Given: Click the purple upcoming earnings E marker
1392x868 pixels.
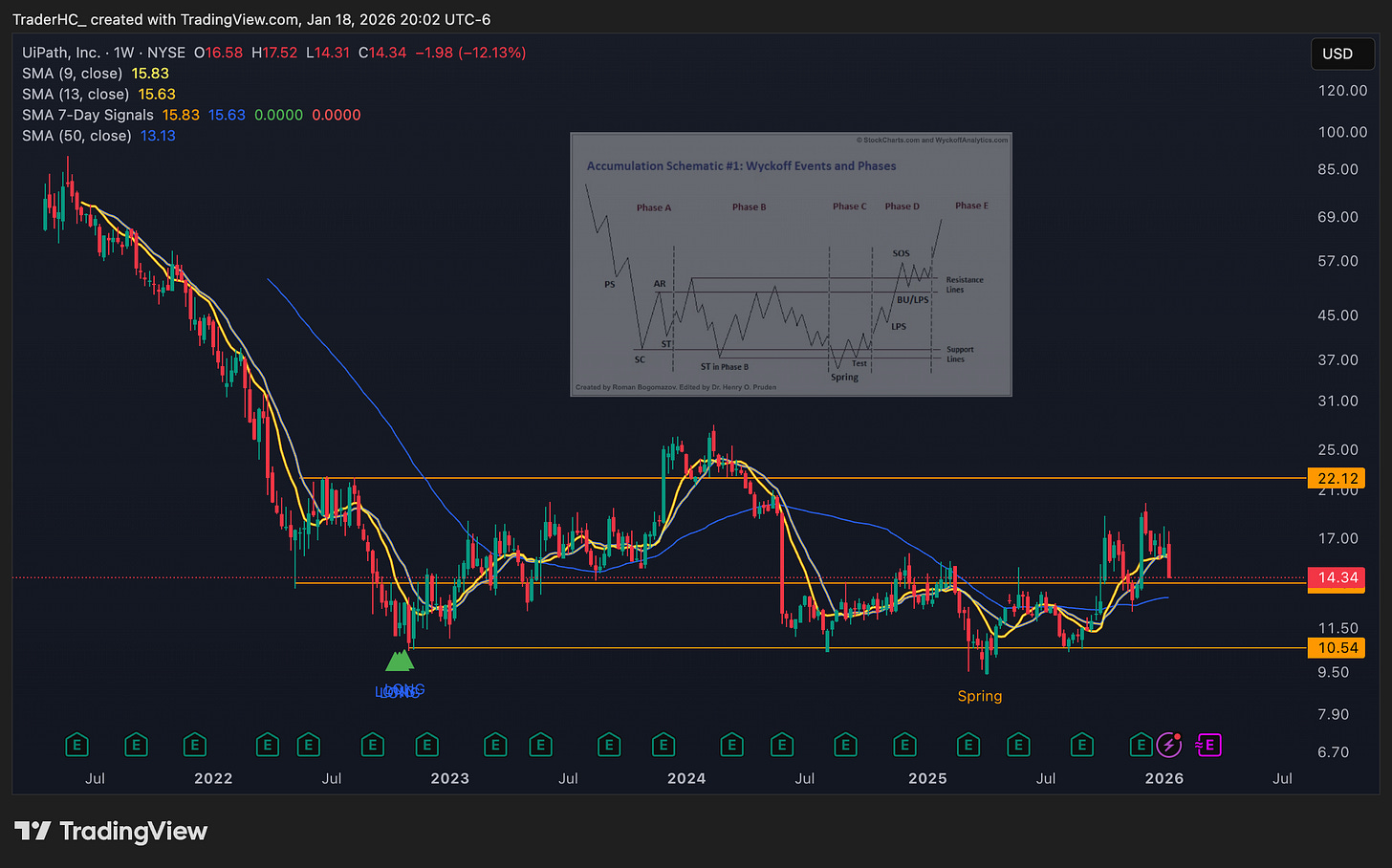Looking at the screenshot, I should pyautogui.click(x=1209, y=745).
